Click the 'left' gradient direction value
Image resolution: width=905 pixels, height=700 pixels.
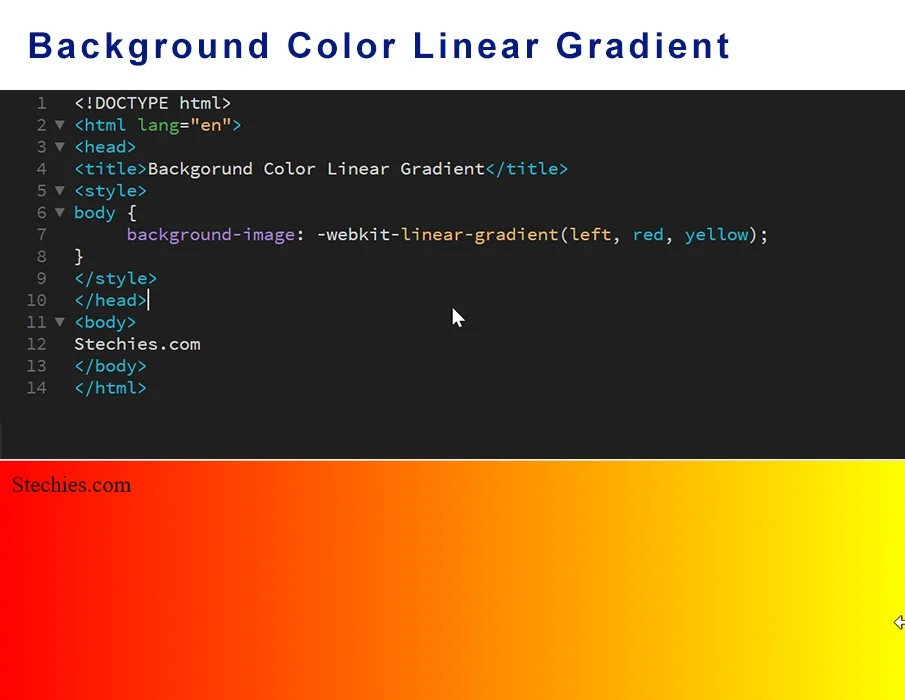(590, 235)
